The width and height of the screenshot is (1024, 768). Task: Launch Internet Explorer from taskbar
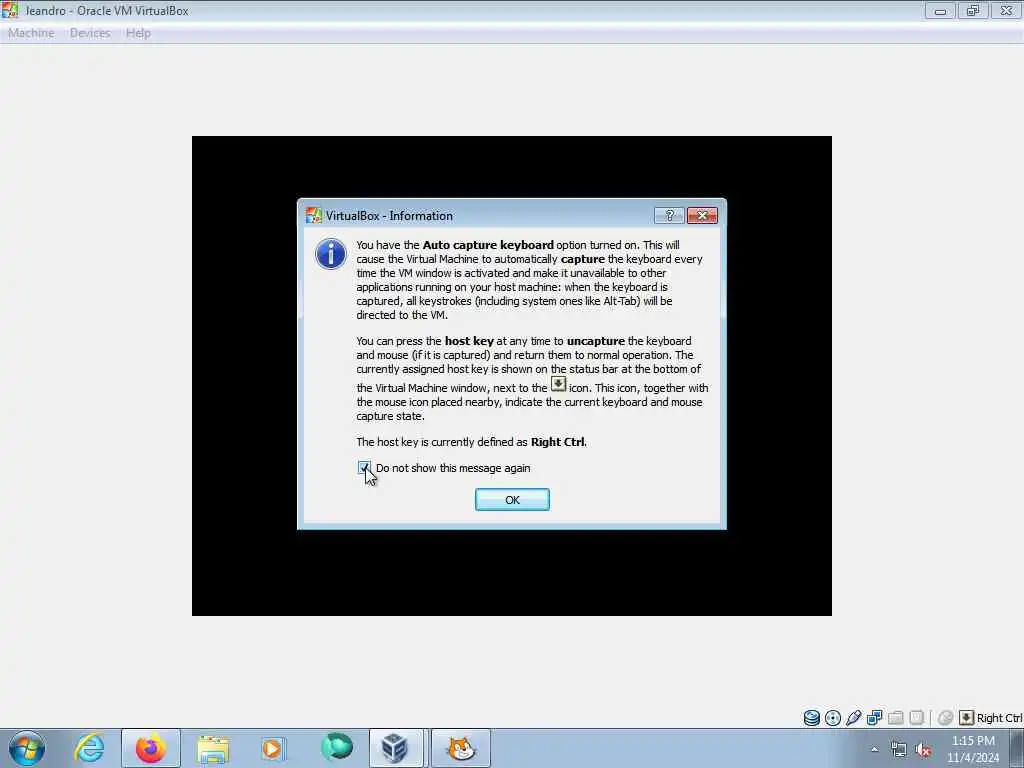pos(89,748)
